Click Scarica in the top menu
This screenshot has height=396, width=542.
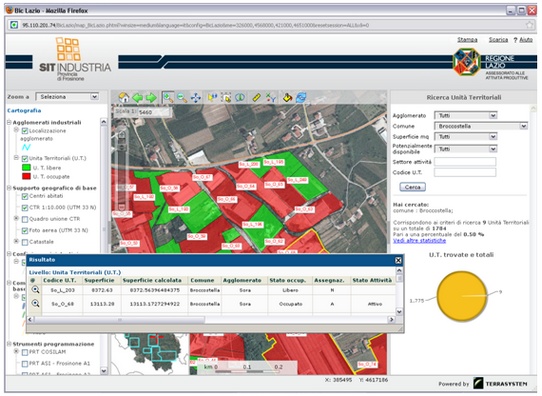tap(498, 40)
